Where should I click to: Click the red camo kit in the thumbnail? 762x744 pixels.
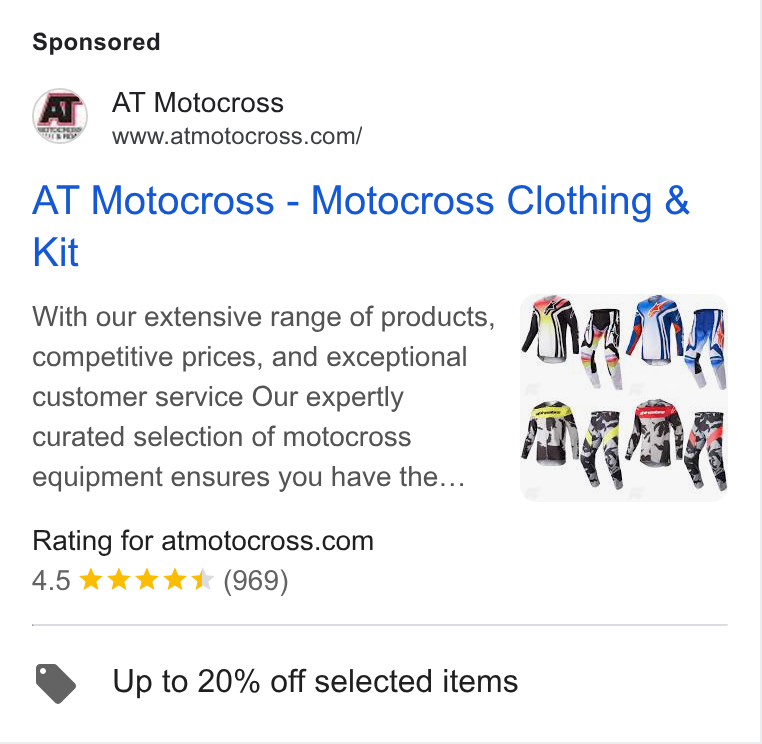click(676, 444)
